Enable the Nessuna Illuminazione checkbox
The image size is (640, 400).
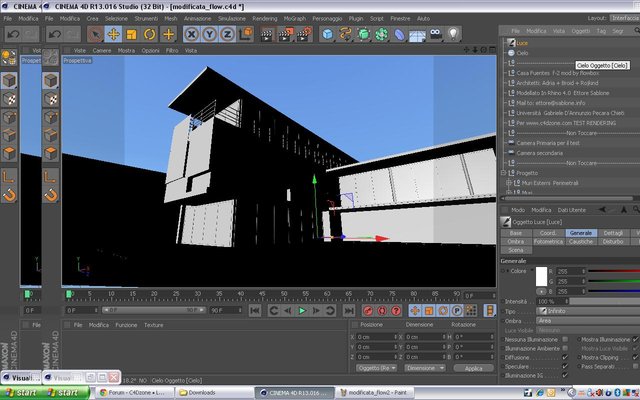[x=565, y=339]
